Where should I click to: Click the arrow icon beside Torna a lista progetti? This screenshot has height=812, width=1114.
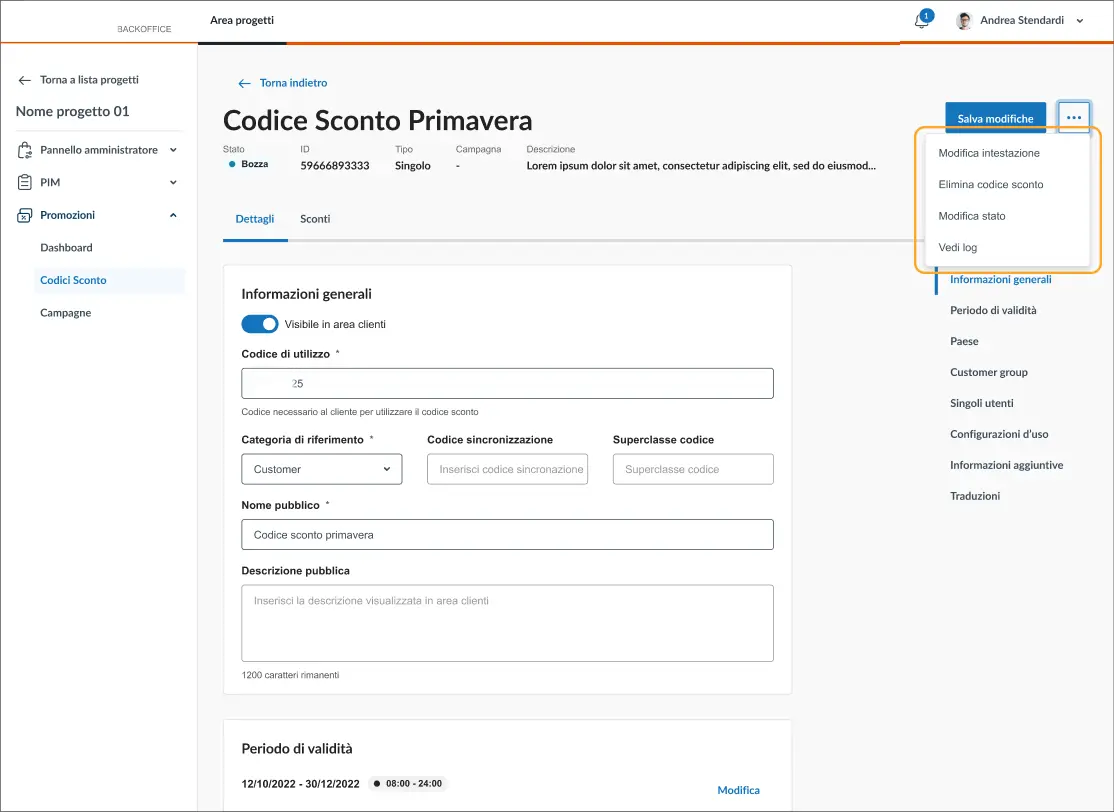pyautogui.click(x=25, y=80)
